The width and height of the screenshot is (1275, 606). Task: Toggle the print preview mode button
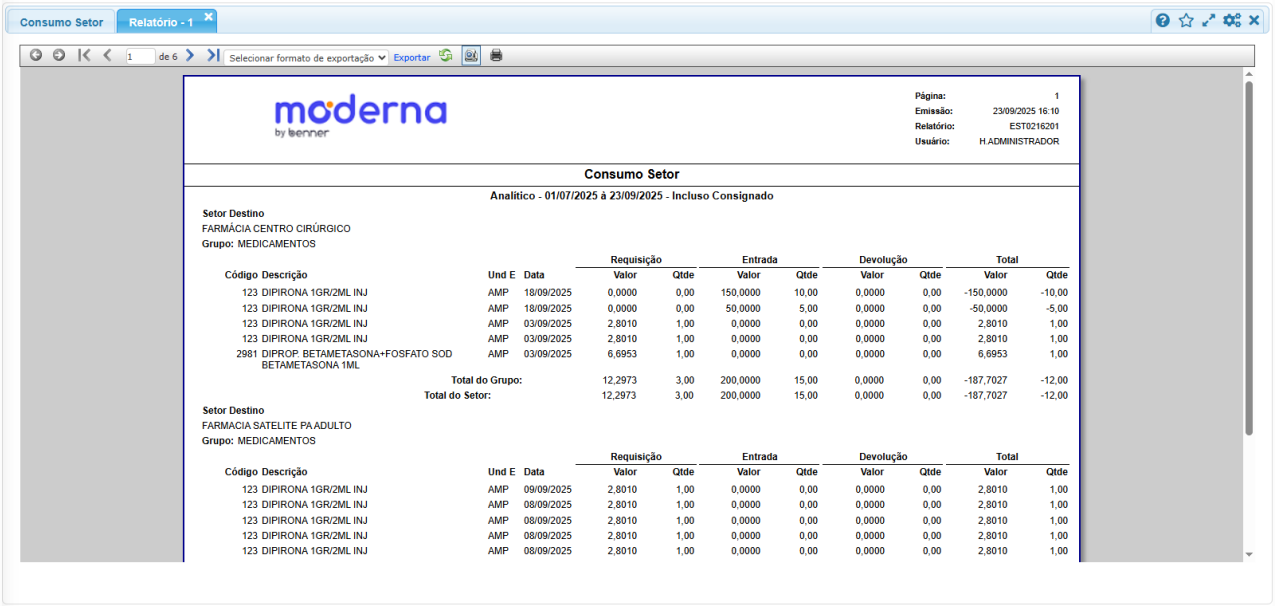pos(471,56)
